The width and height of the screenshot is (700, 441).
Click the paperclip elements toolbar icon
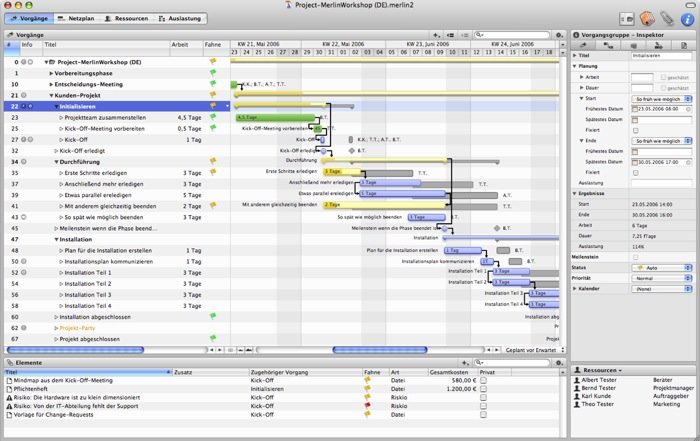[x=667, y=19]
